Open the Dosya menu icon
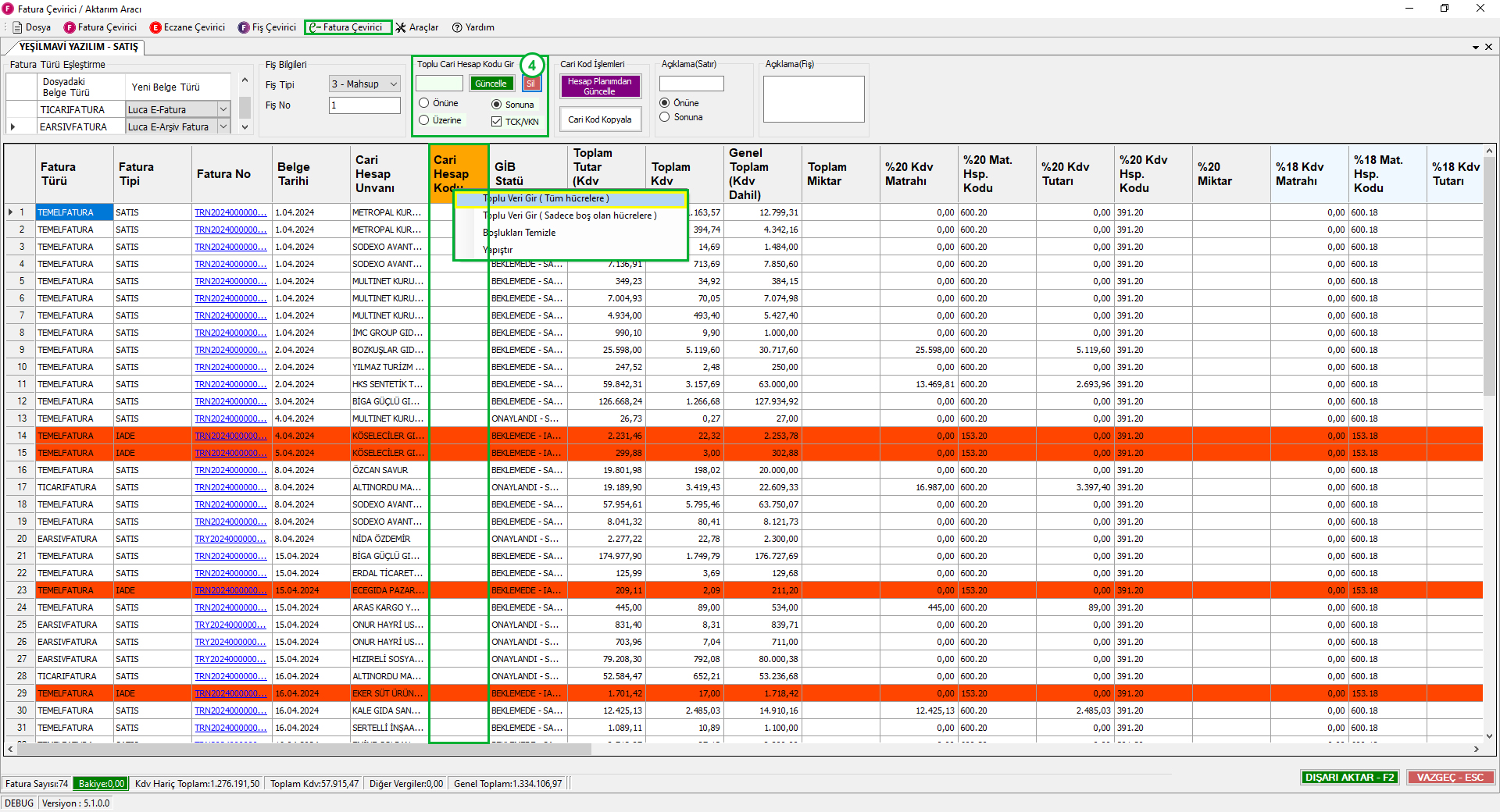Screen dimensions: 1500x812 coord(17,27)
